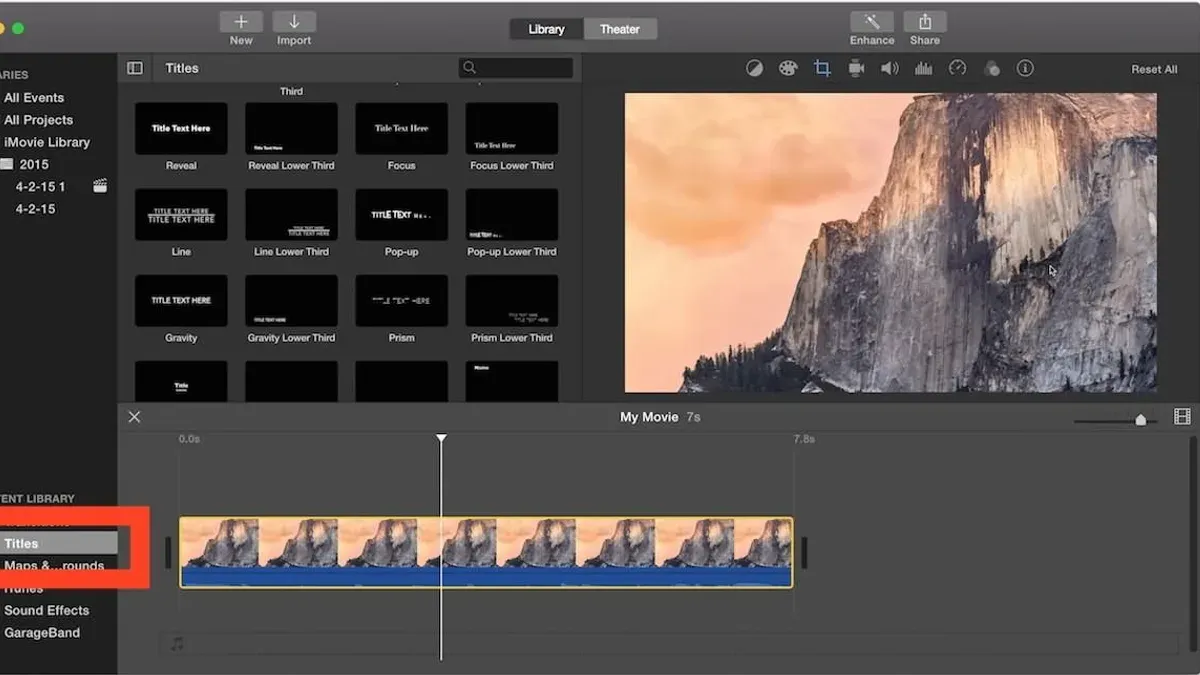This screenshot has height=675, width=1200.
Task: Open the stabilization camera icon
Action: (x=856, y=68)
